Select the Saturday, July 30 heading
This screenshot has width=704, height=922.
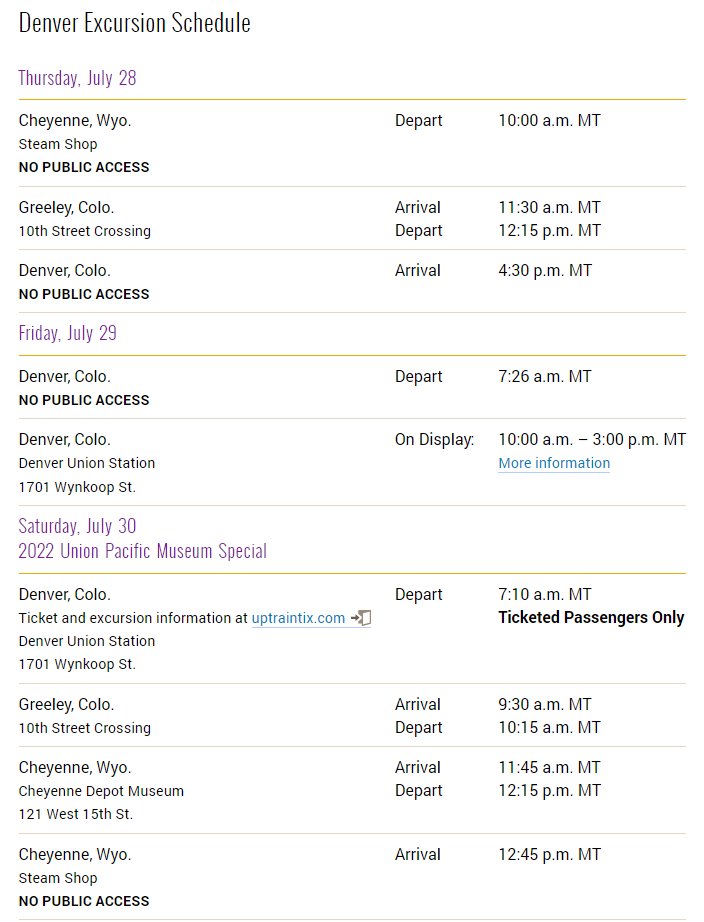(77, 526)
